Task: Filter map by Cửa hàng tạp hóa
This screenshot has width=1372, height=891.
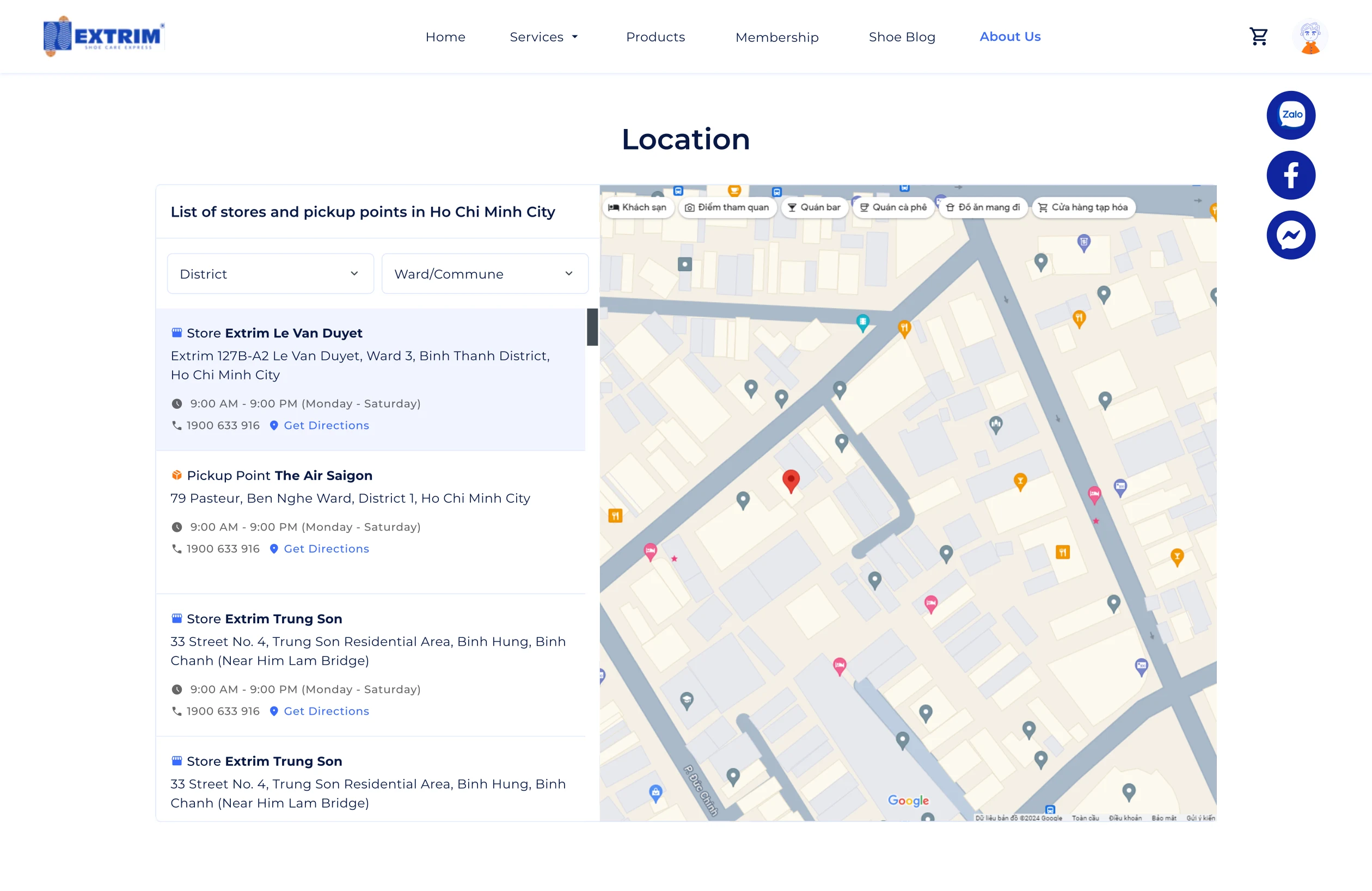Action: pyautogui.click(x=1083, y=207)
